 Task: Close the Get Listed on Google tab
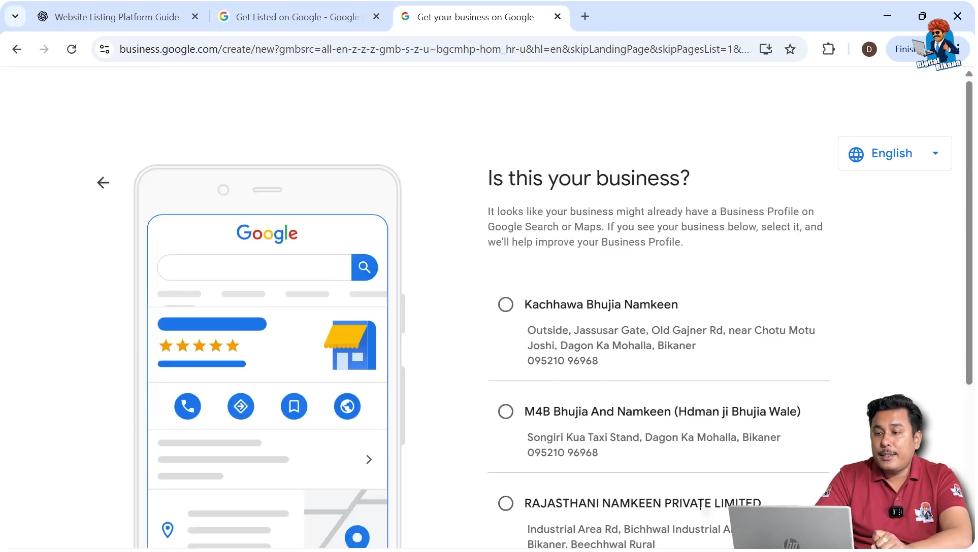pos(376,17)
